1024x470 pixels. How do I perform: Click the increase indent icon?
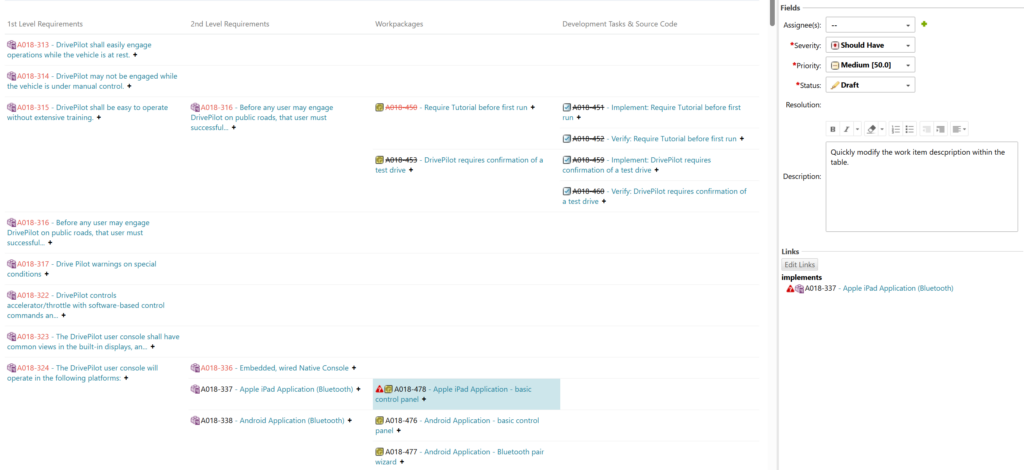pyautogui.click(x=940, y=129)
